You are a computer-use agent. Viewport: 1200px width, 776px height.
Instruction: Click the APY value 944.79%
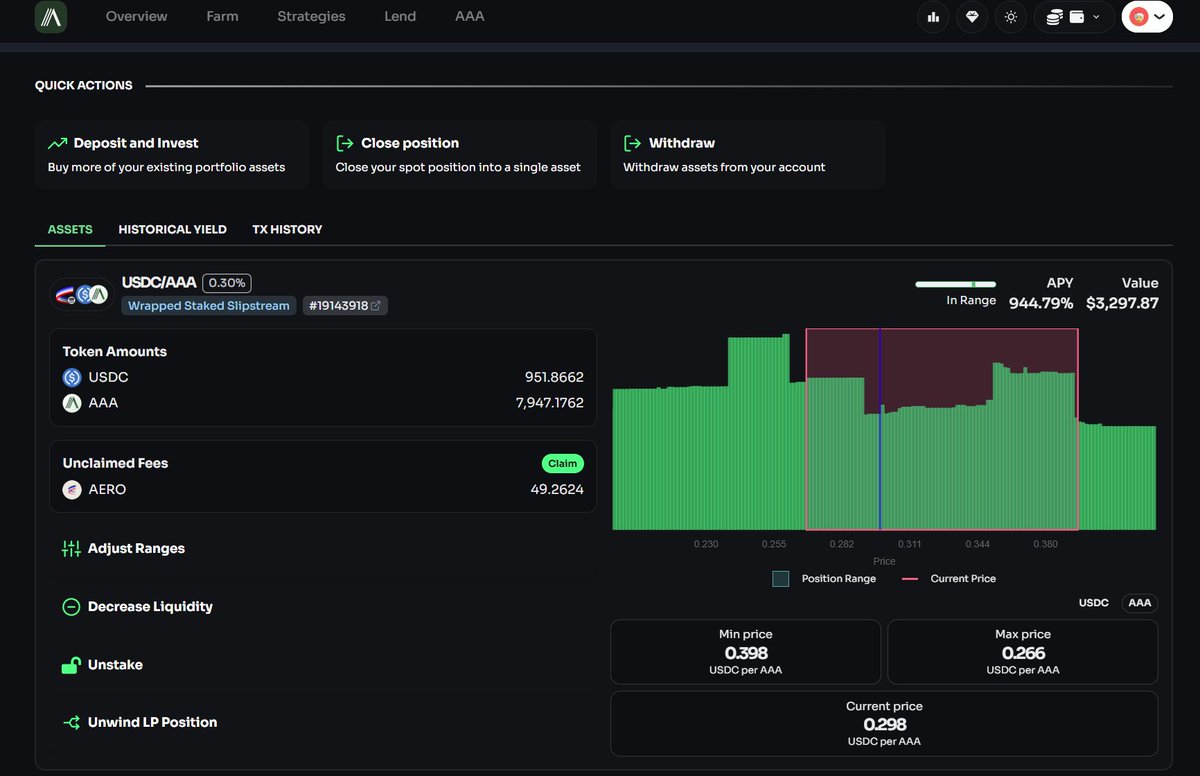click(x=1041, y=303)
